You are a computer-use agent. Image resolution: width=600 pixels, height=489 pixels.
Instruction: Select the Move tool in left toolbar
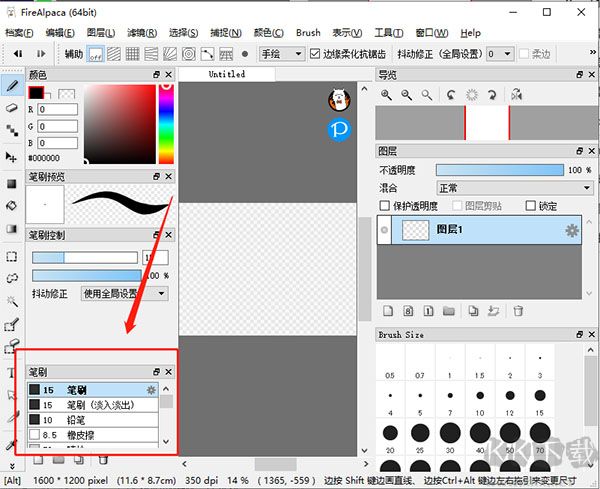(x=11, y=157)
